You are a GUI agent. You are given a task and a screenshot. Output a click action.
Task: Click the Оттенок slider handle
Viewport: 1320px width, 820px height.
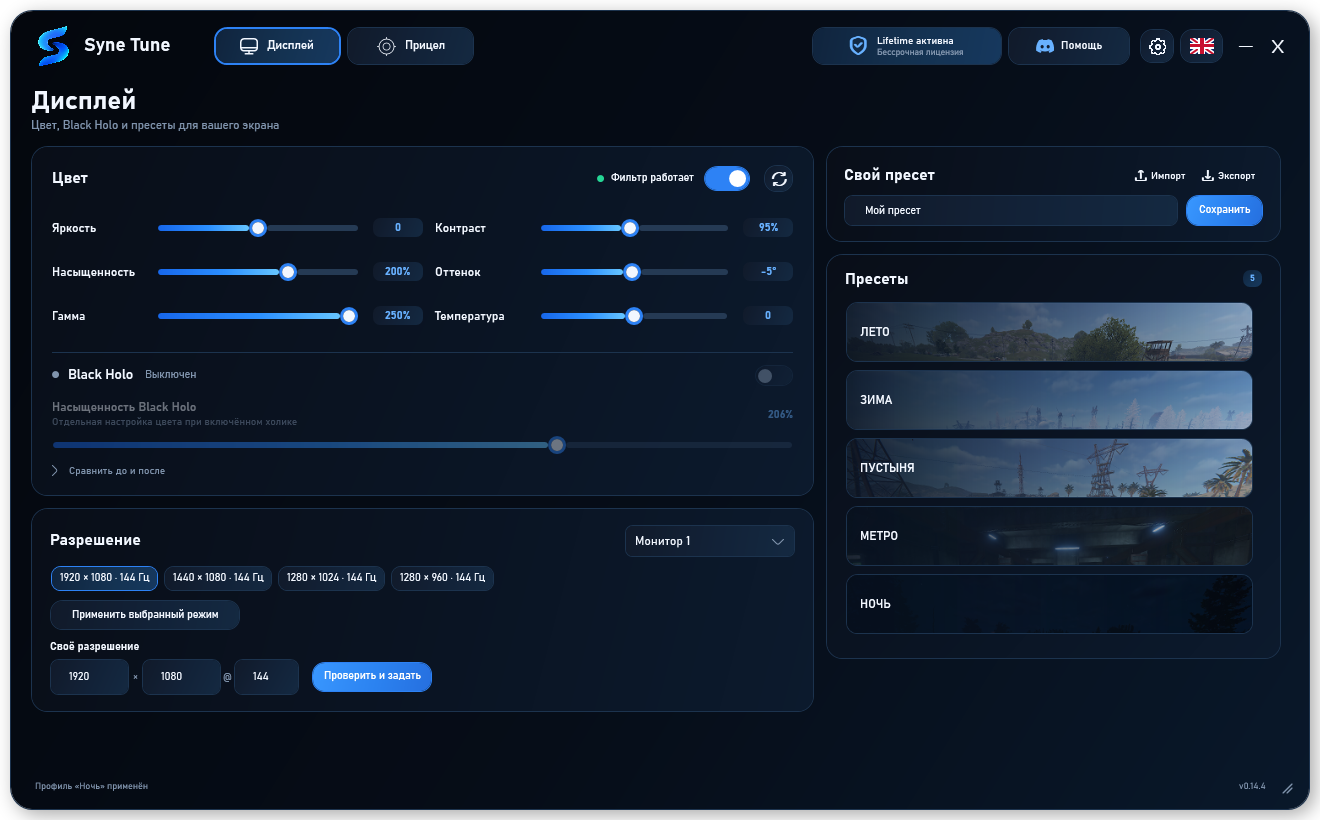[x=632, y=272]
